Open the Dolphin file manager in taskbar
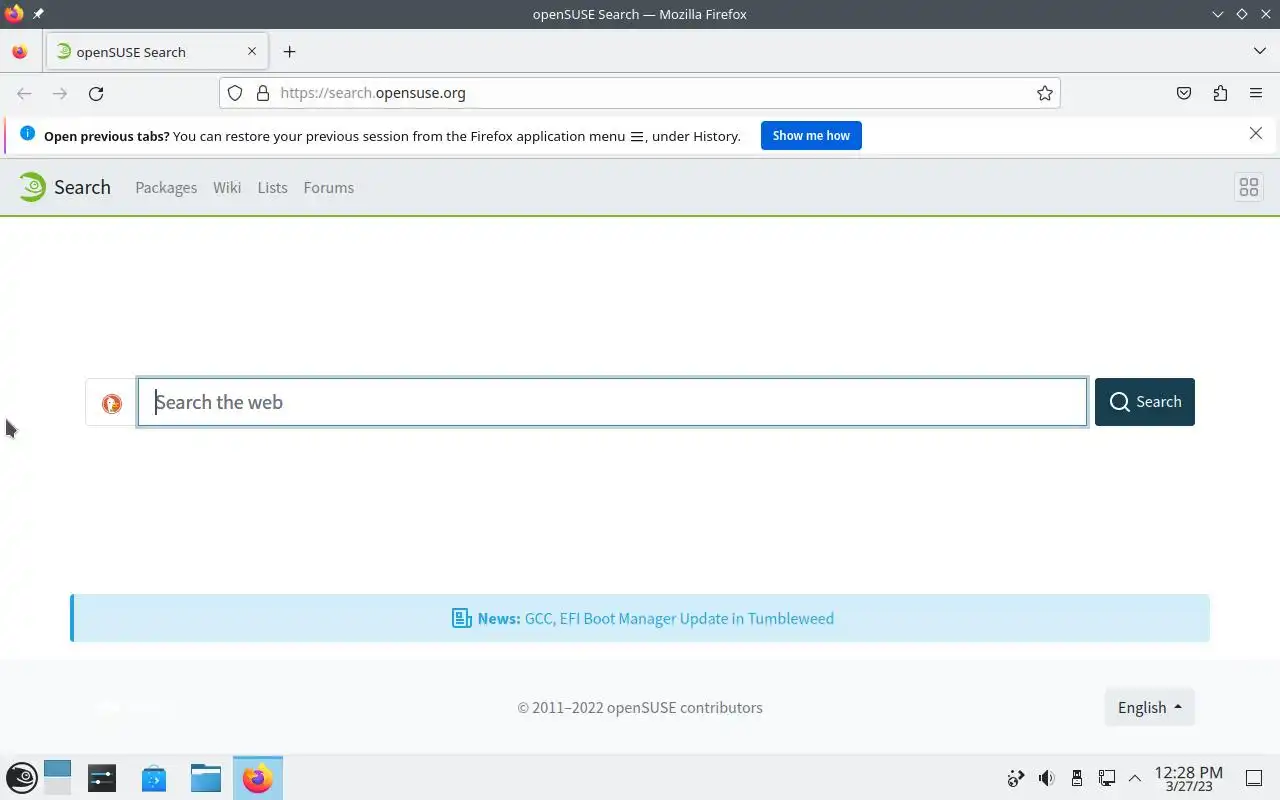This screenshot has width=1280, height=800. [206, 778]
